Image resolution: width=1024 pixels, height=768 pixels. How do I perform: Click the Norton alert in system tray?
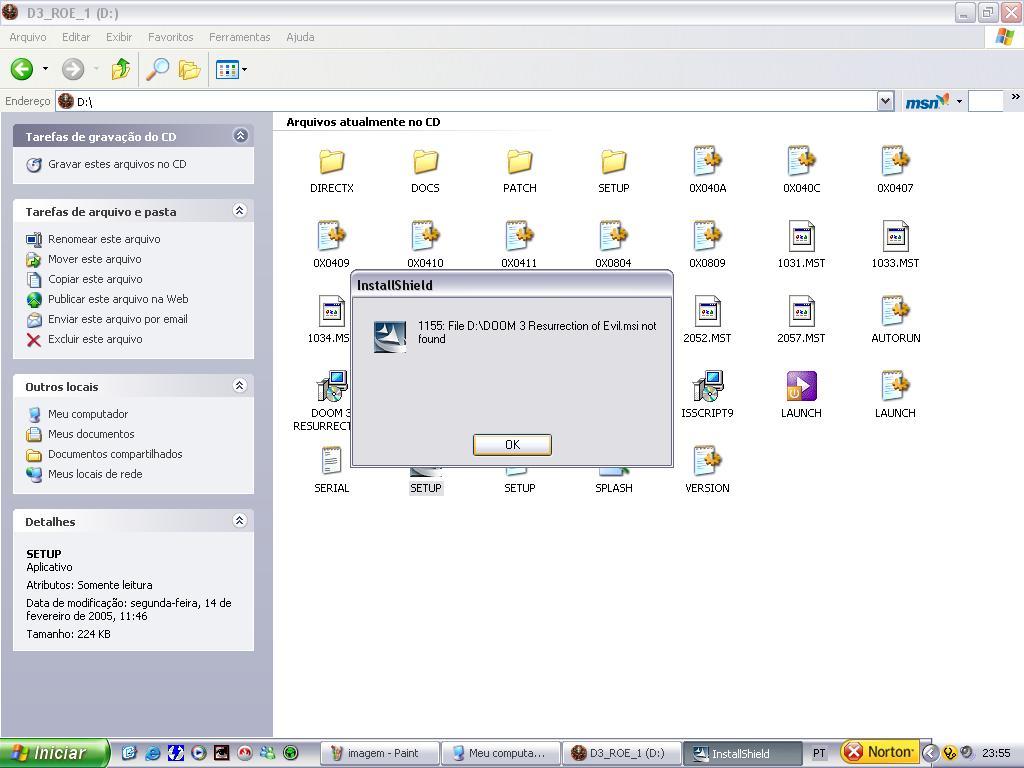[x=880, y=752]
